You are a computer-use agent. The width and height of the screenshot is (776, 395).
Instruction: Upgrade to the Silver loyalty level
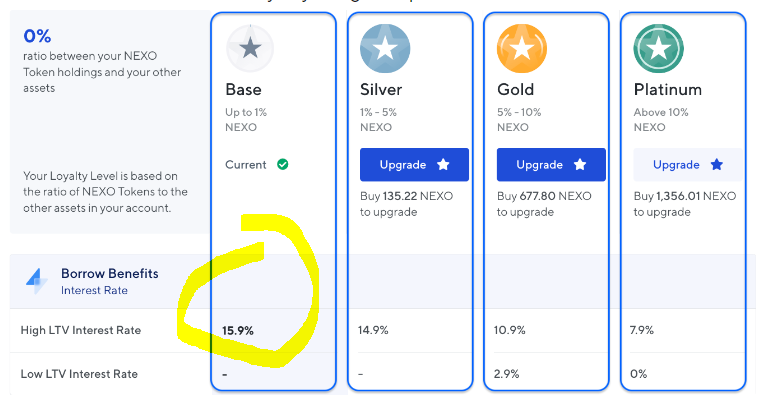(x=414, y=164)
